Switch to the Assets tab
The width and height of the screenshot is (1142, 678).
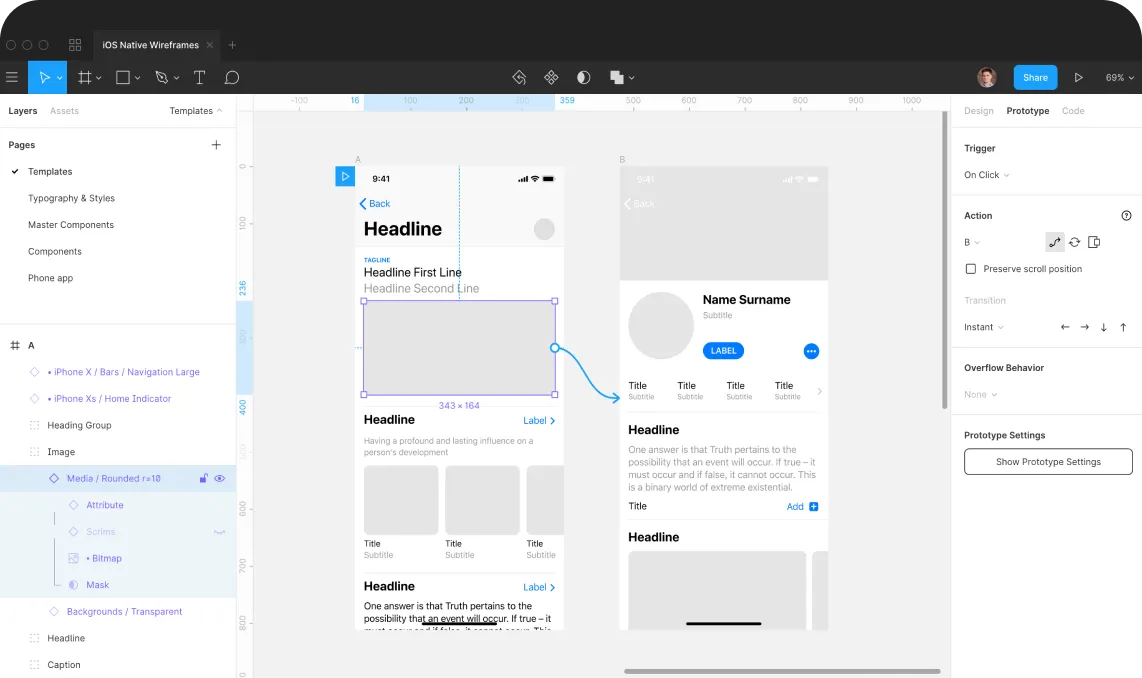(64, 111)
